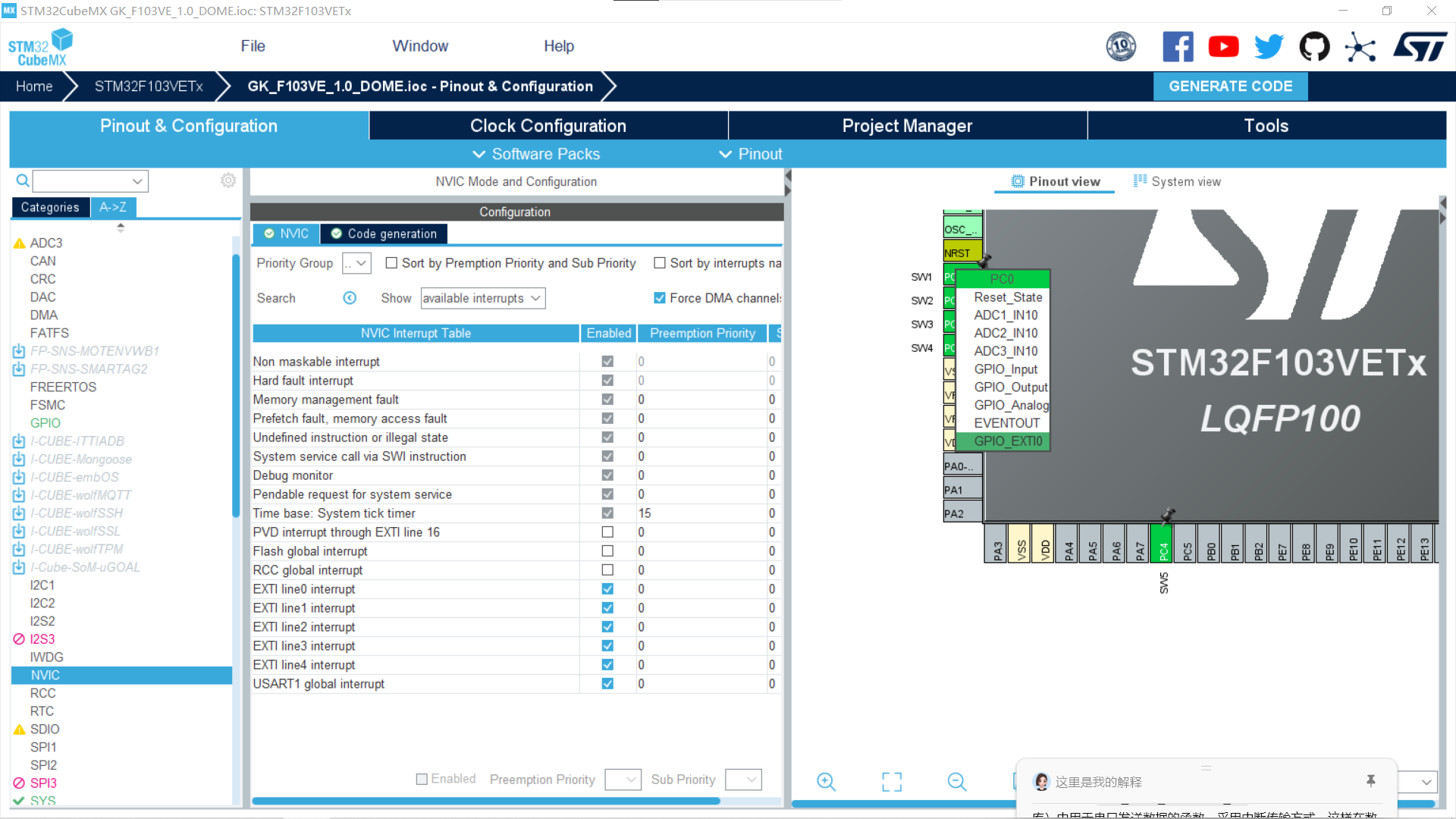Click the zoom in magnifier icon

click(x=826, y=782)
